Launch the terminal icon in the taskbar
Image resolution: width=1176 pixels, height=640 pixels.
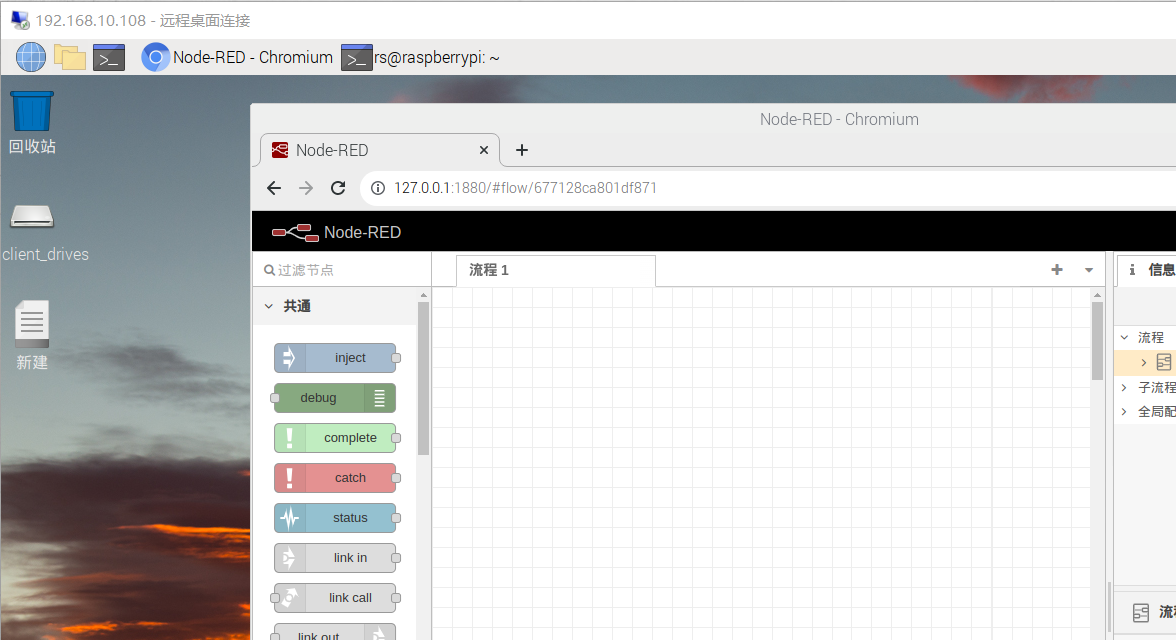[x=109, y=57]
